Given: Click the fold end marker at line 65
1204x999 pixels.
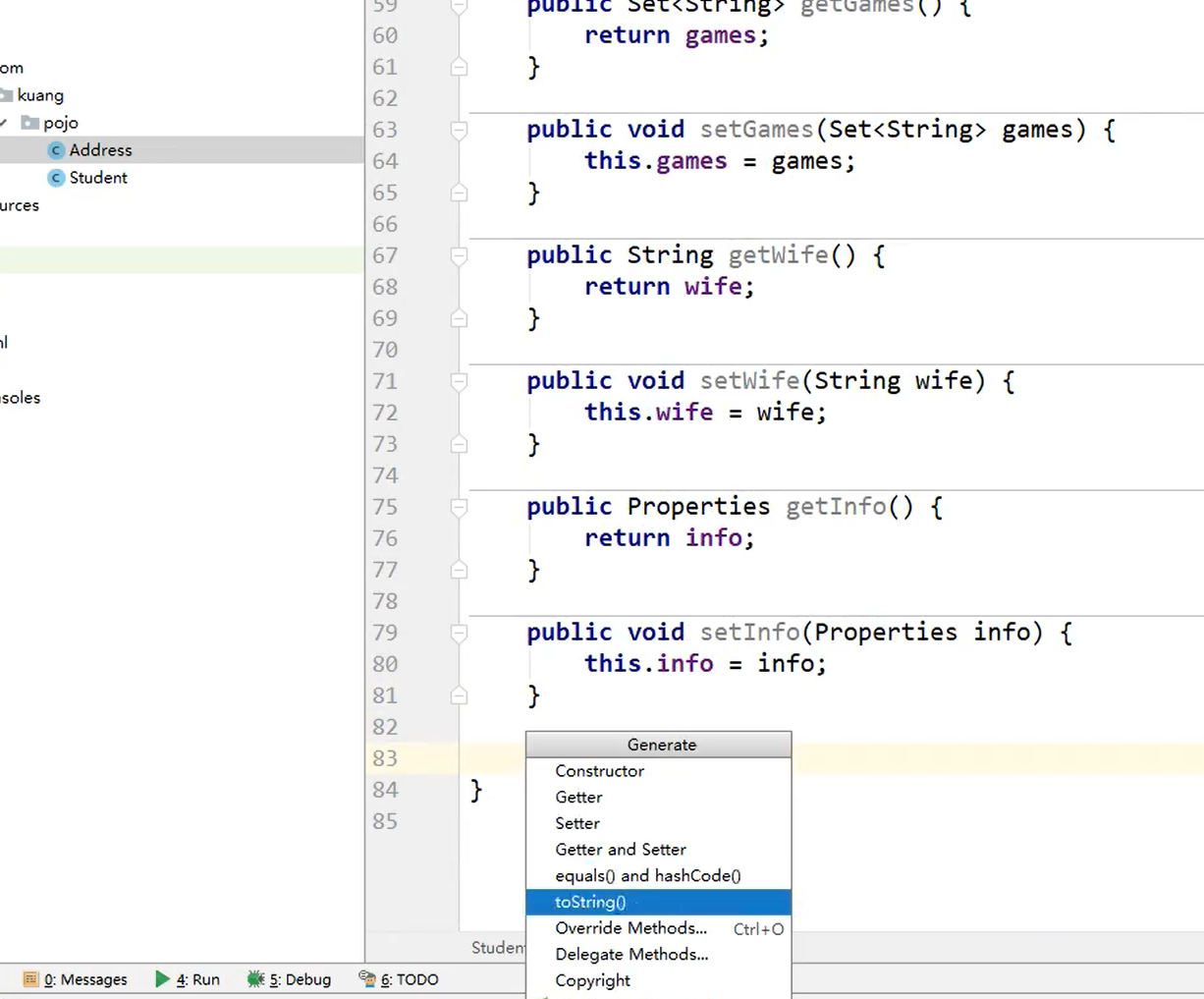Looking at the screenshot, I should pos(459,193).
